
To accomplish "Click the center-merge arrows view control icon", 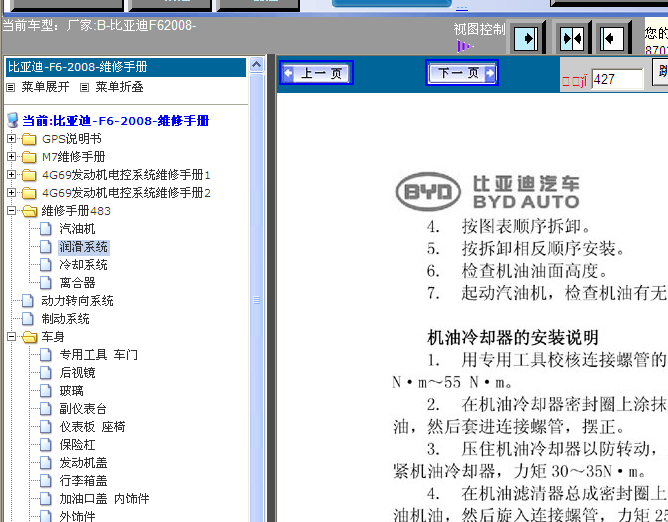I will point(572,39).
